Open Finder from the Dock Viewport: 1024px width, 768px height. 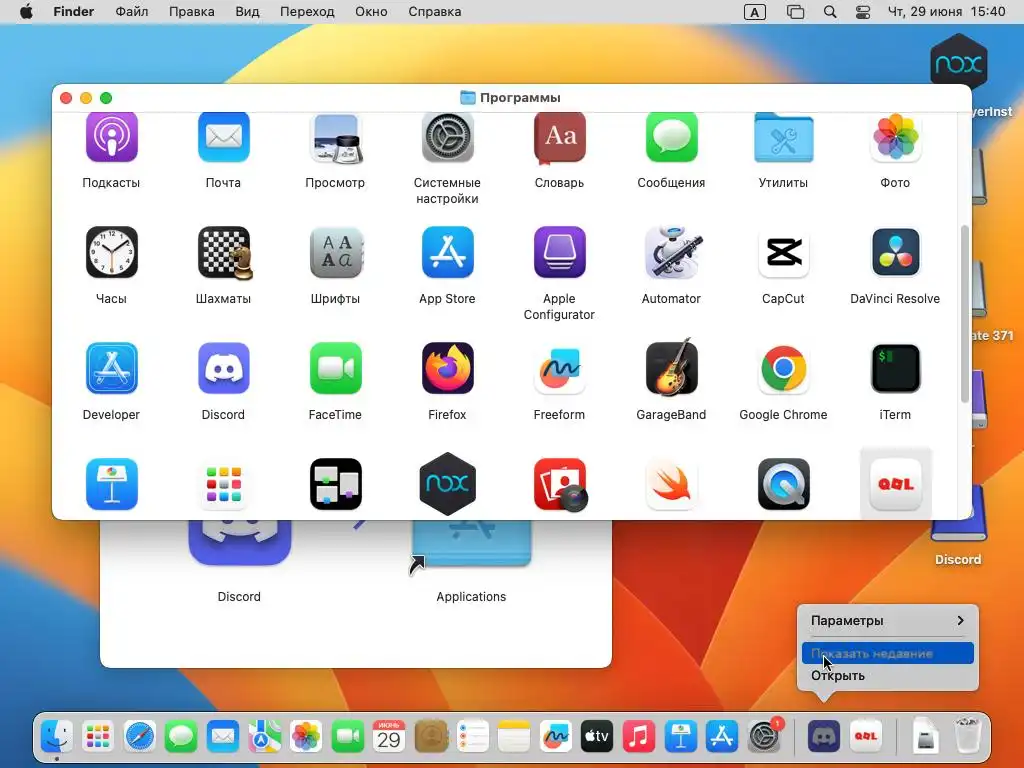click(57, 737)
